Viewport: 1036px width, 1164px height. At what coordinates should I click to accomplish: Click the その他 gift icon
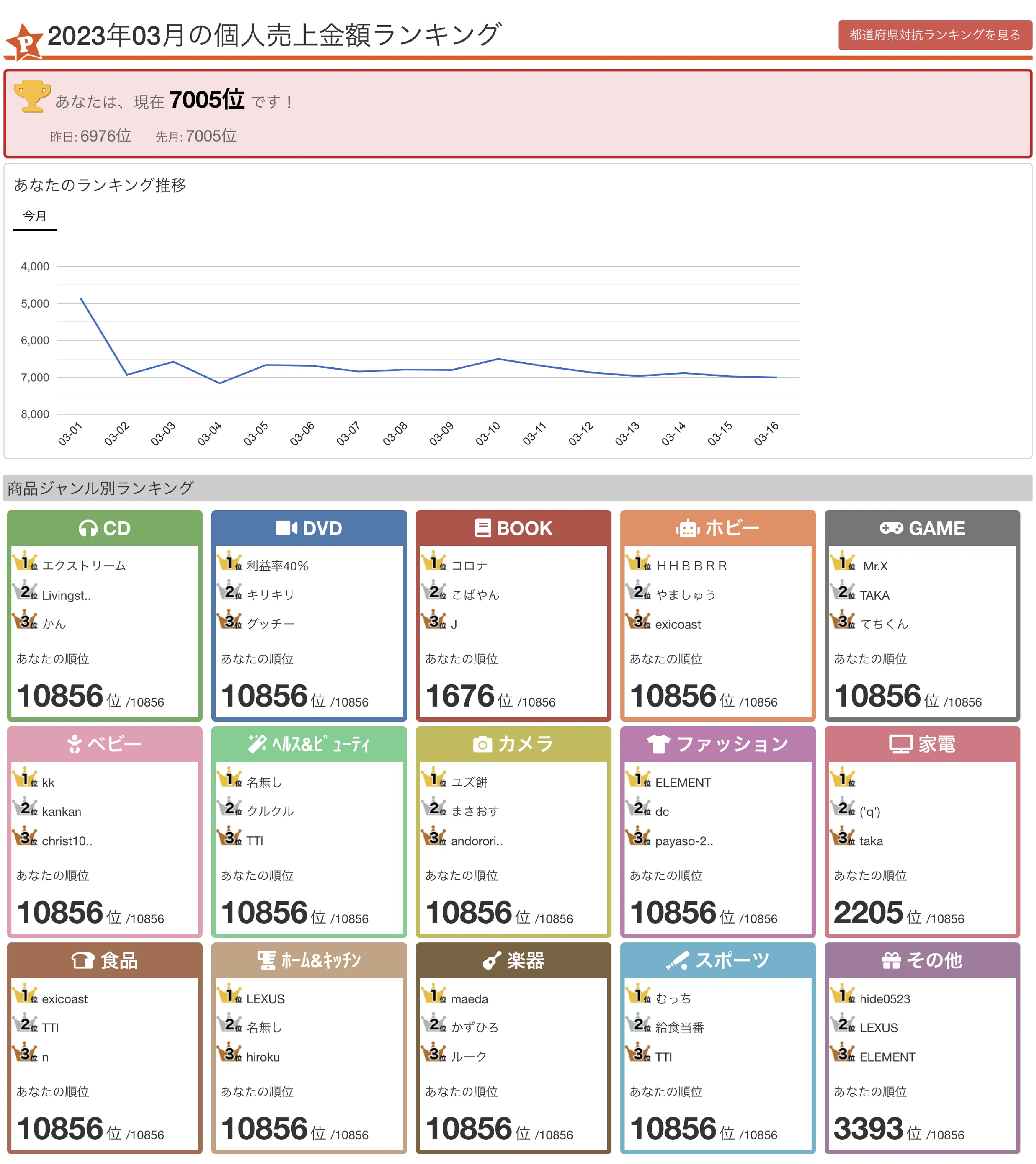pos(891,960)
